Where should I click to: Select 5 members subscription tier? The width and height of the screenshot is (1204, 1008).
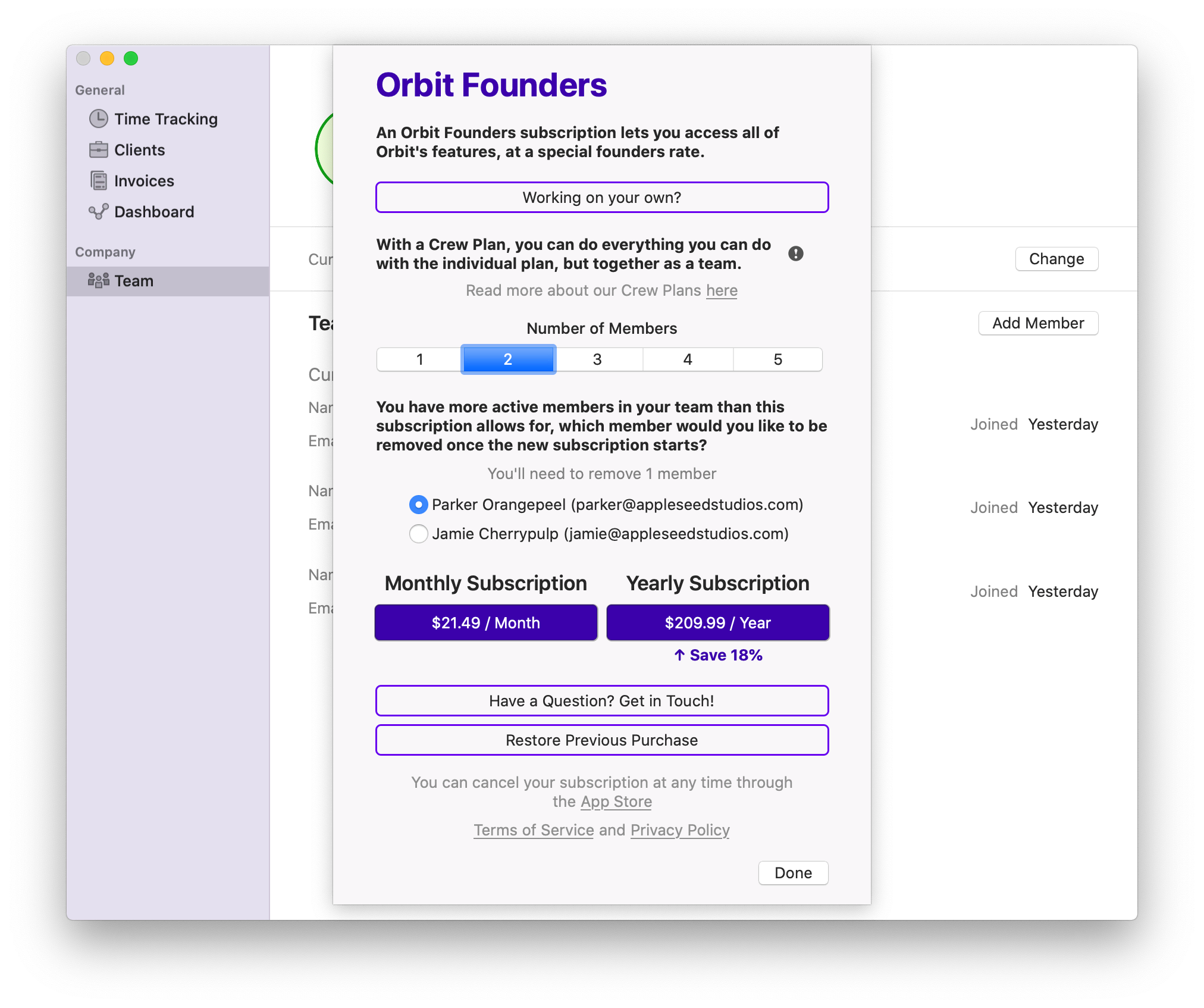click(778, 359)
